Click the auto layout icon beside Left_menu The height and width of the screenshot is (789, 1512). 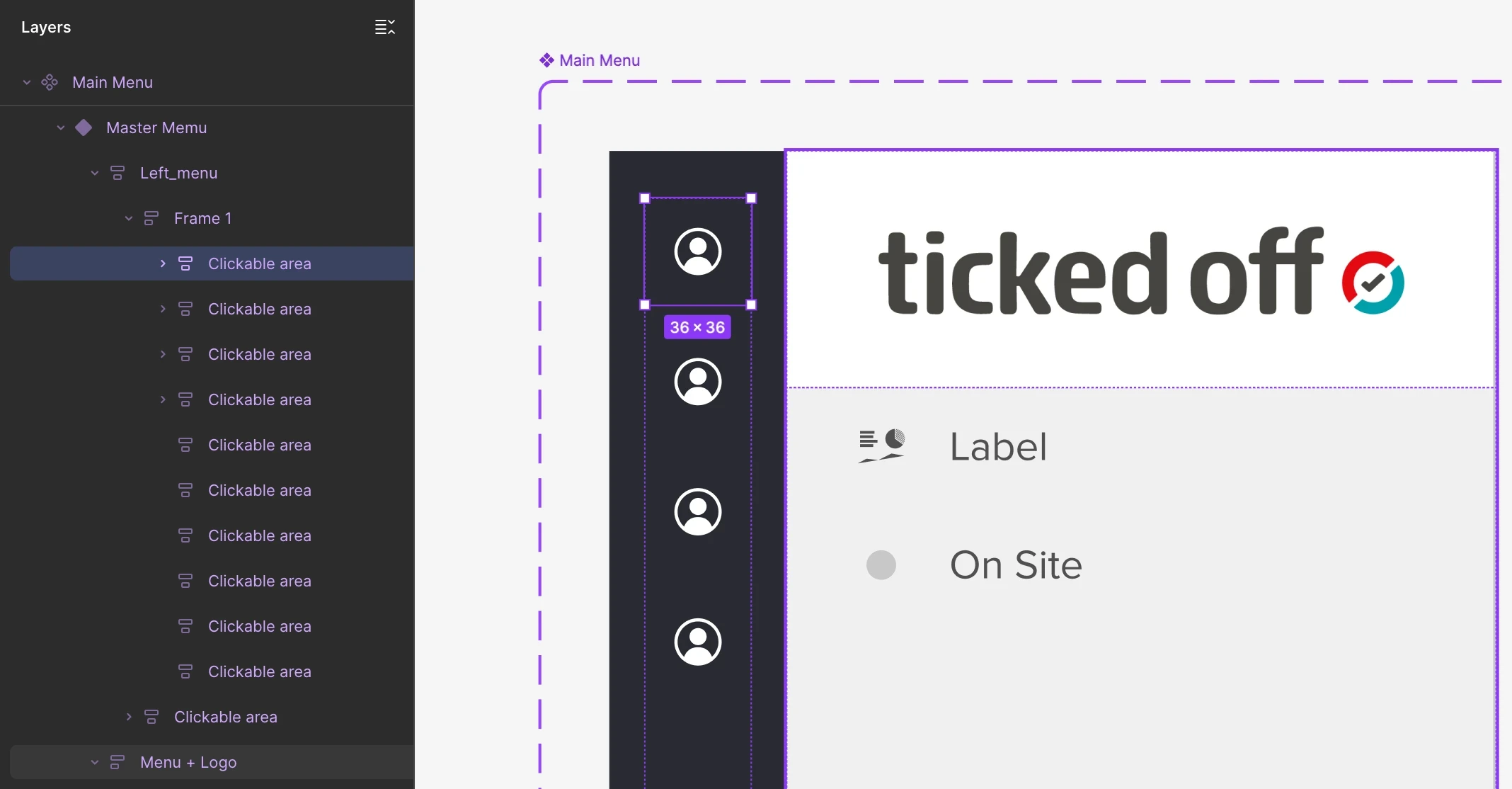(118, 173)
